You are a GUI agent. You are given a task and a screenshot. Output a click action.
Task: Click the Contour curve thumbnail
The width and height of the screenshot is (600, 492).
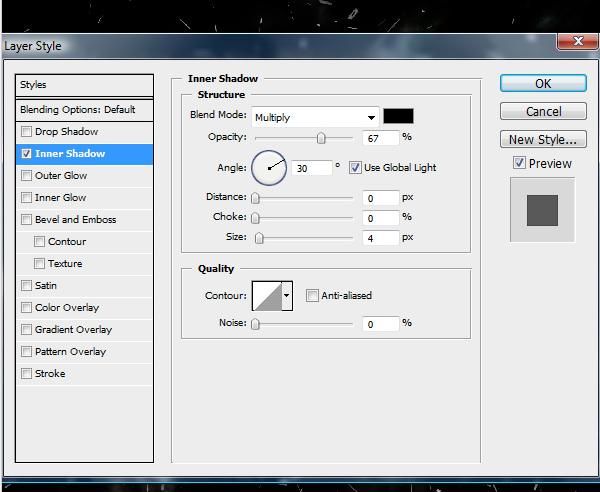(x=267, y=296)
